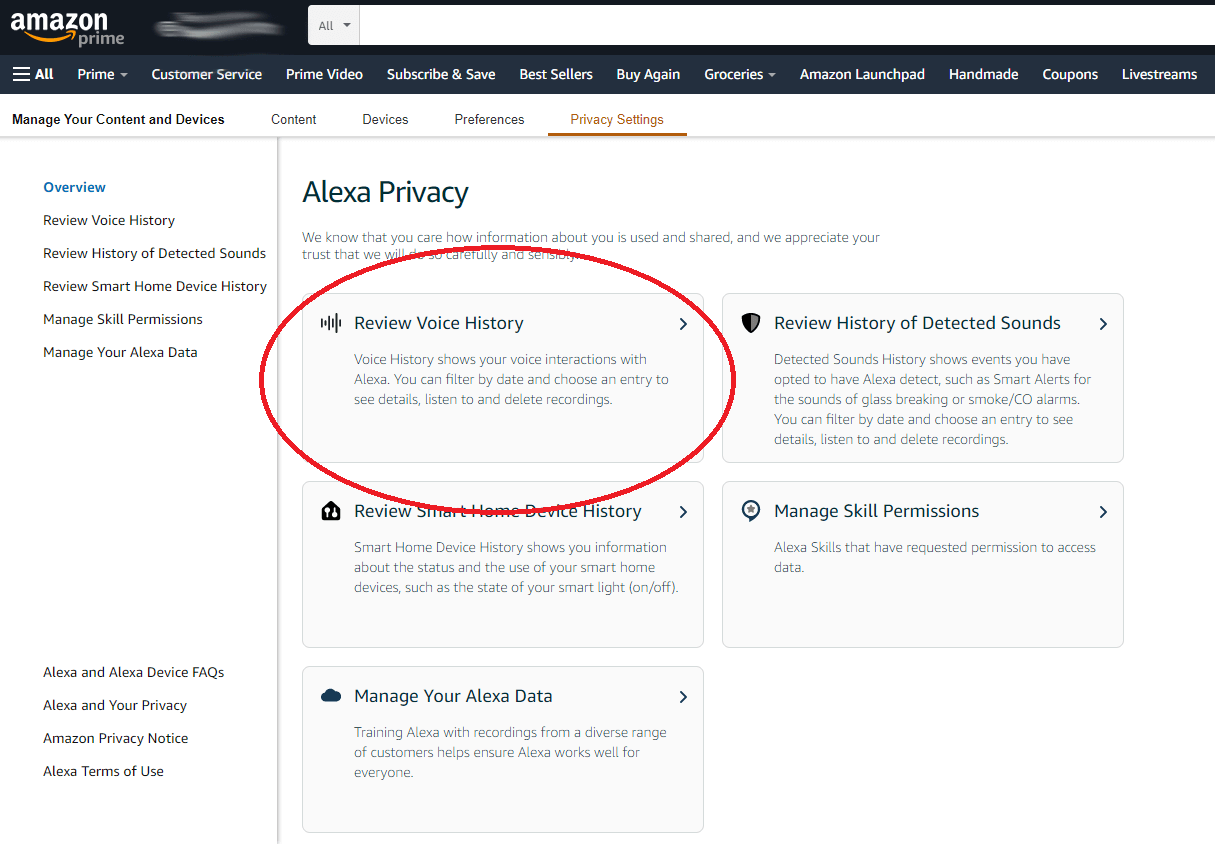This screenshot has height=844, width=1215.
Task: Open Review Voice History card chevron
Action: click(x=683, y=324)
